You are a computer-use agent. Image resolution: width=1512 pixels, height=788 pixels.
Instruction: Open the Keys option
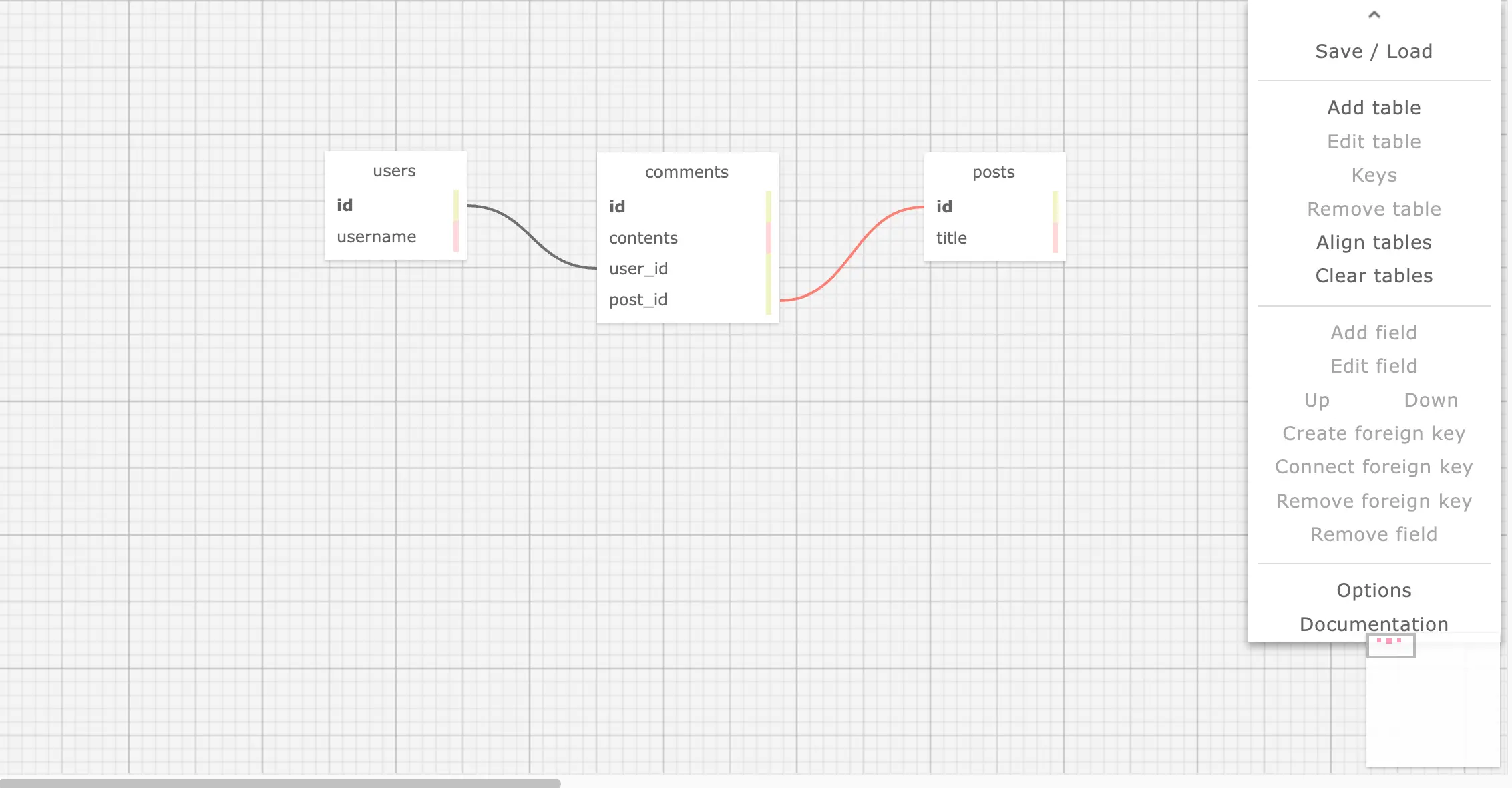point(1374,175)
